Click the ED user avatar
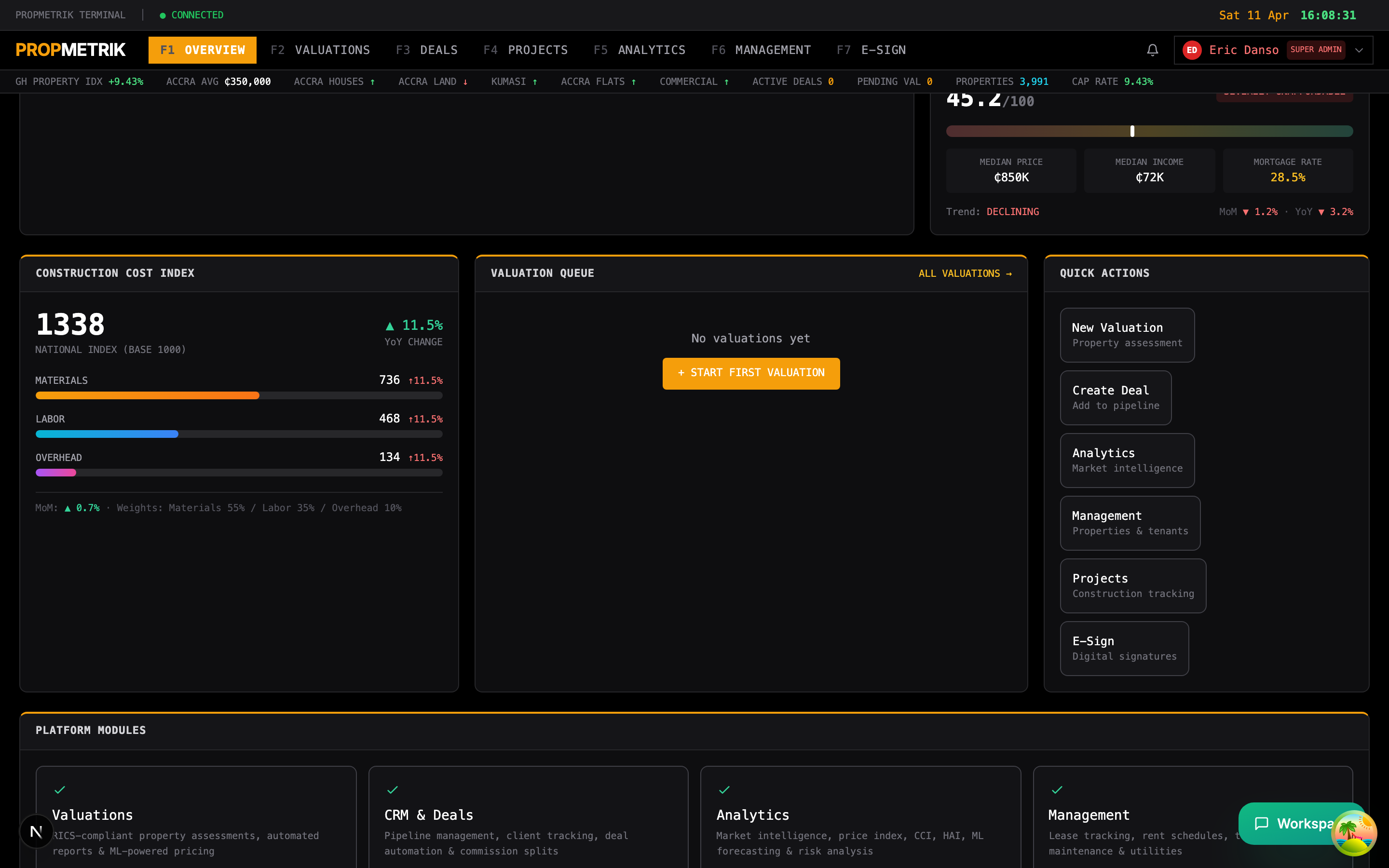Viewport: 1389px width, 868px height. (1192, 50)
